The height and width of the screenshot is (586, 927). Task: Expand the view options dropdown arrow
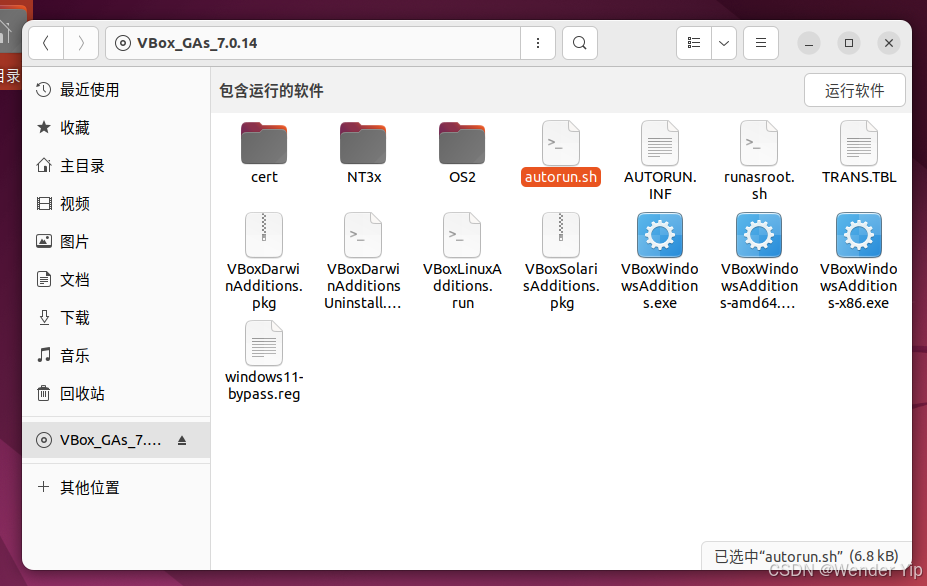(724, 43)
